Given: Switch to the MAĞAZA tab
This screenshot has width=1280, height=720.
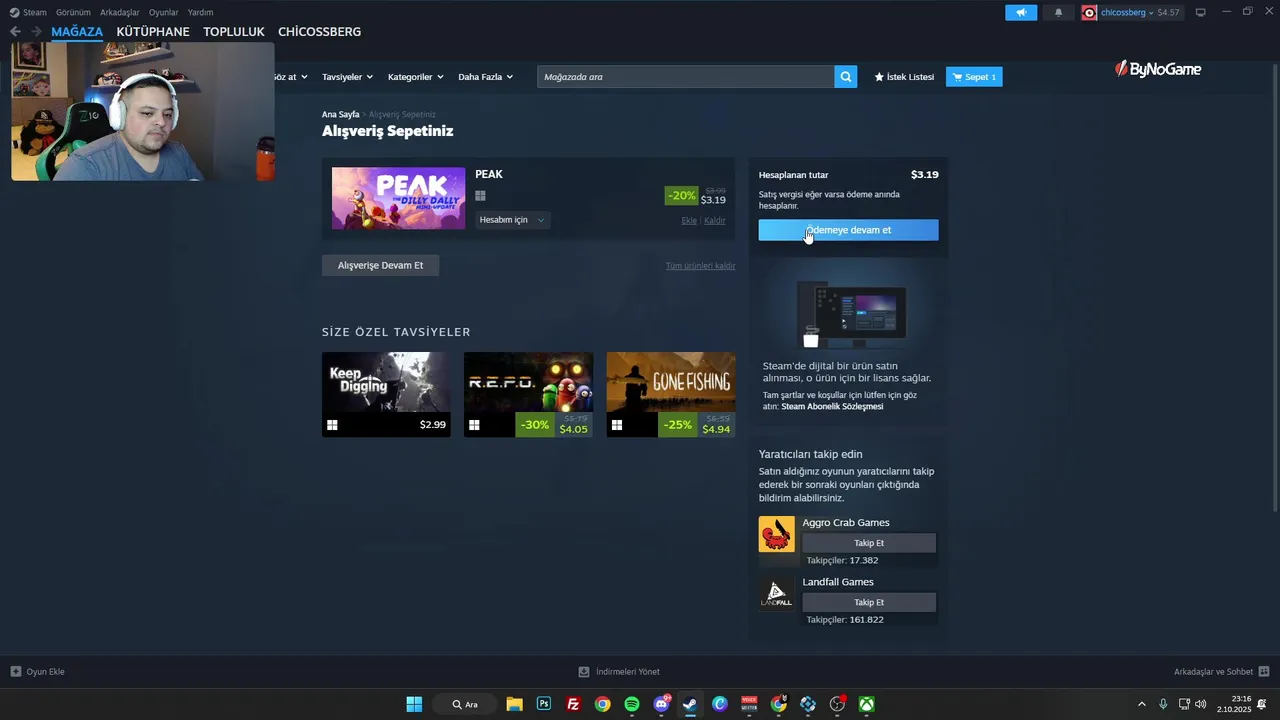Looking at the screenshot, I should (77, 32).
